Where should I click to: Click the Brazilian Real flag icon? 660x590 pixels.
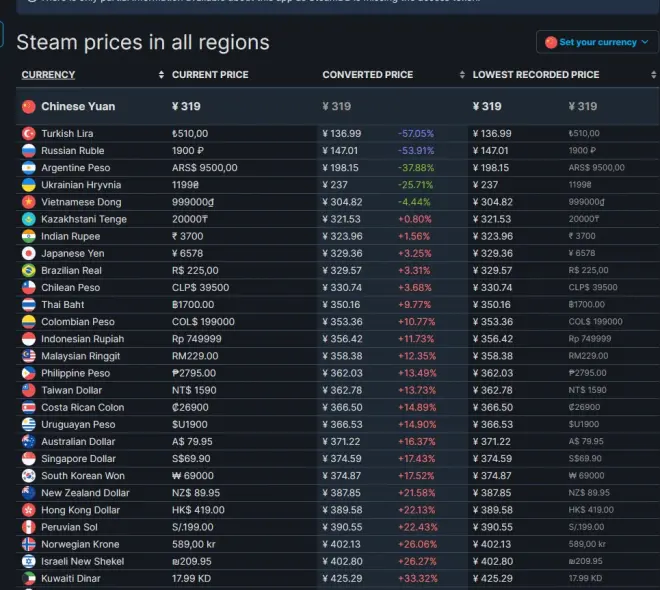(29, 271)
